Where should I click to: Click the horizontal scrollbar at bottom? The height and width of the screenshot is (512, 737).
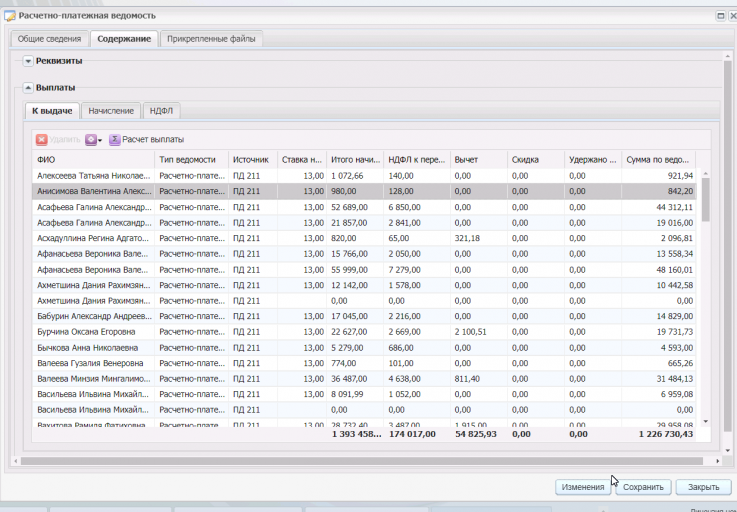tap(360, 460)
